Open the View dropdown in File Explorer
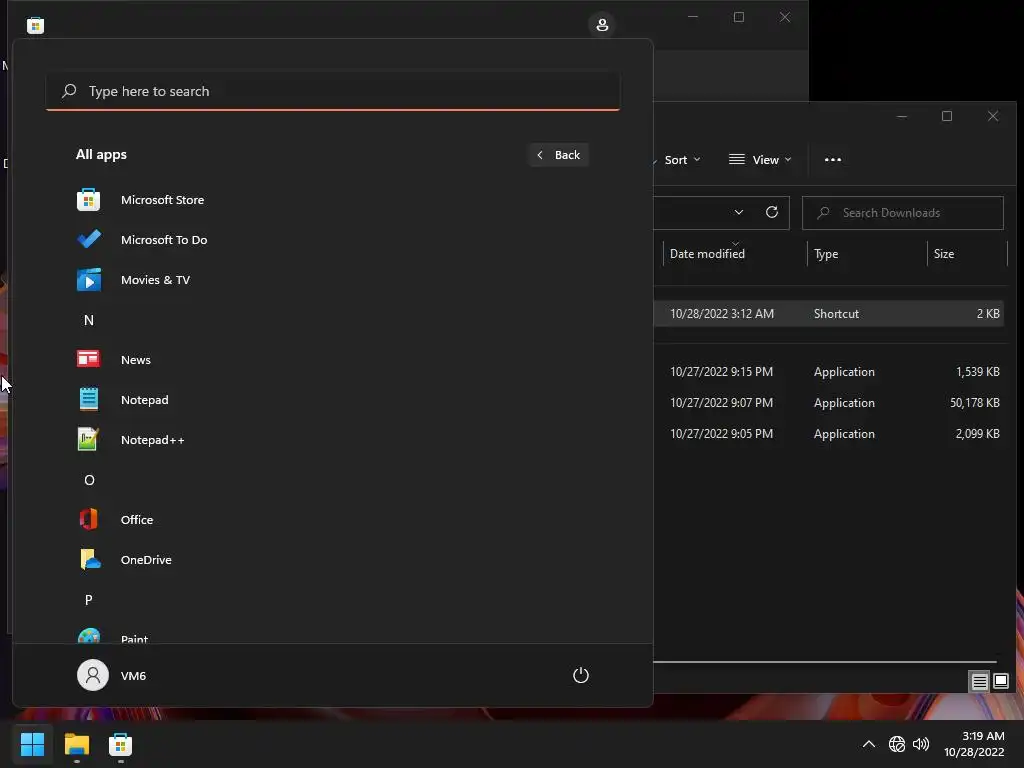Image resolution: width=1024 pixels, height=768 pixels. click(760, 160)
